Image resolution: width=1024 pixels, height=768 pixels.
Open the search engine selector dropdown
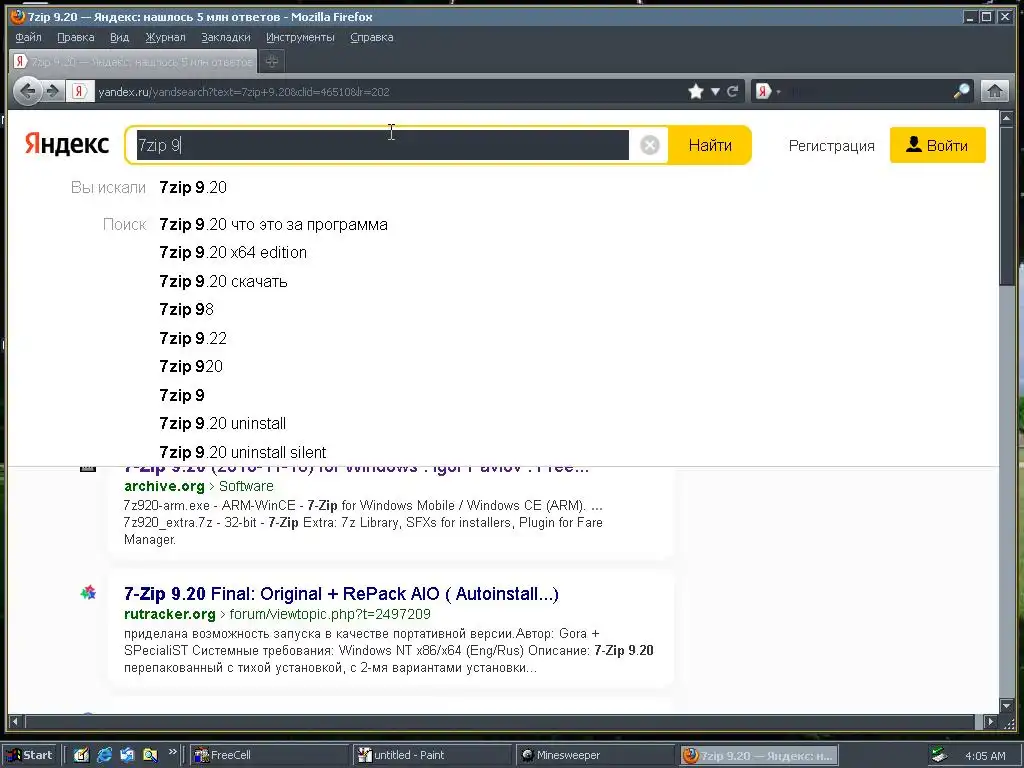click(x=768, y=91)
